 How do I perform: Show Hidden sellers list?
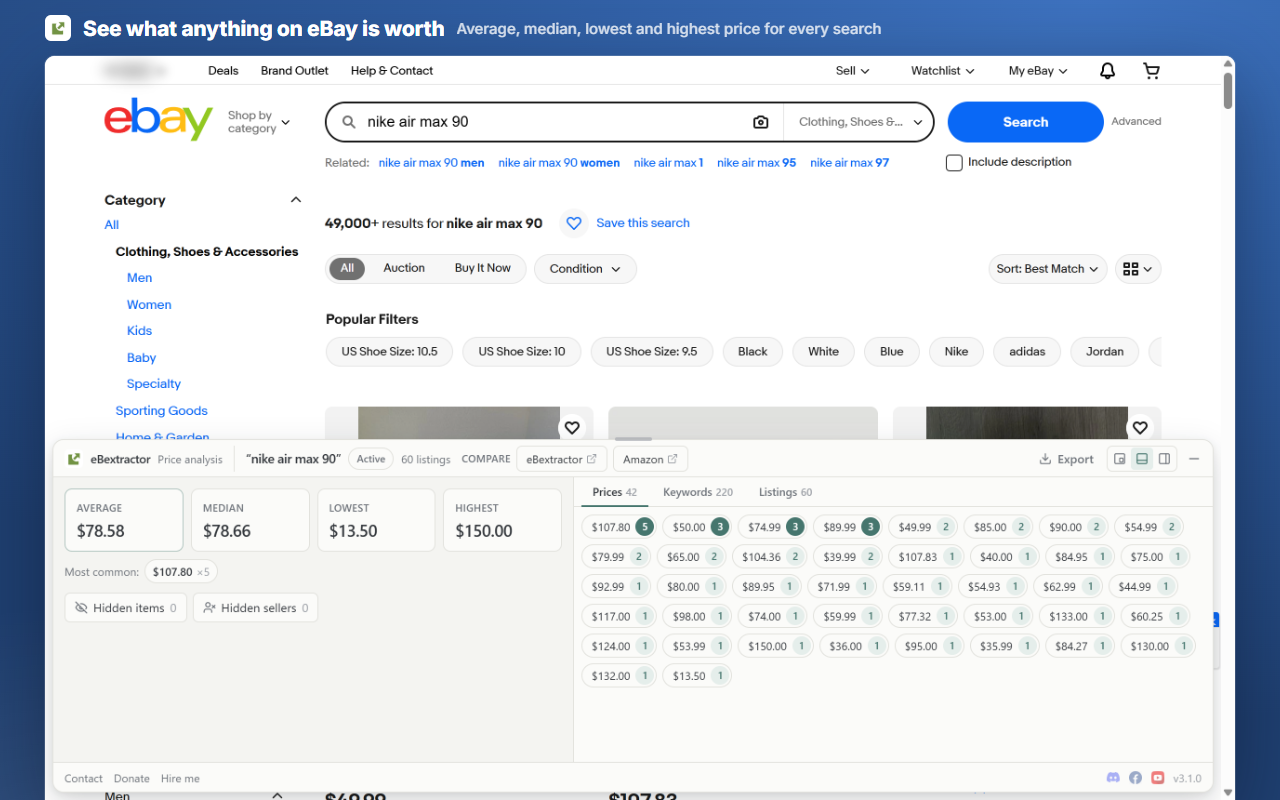point(255,608)
